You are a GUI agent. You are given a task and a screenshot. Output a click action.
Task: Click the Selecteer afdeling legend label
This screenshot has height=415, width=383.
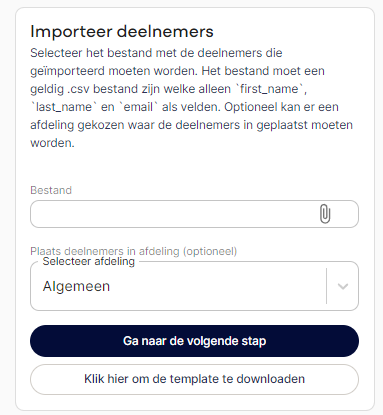pyautogui.click(x=89, y=261)
